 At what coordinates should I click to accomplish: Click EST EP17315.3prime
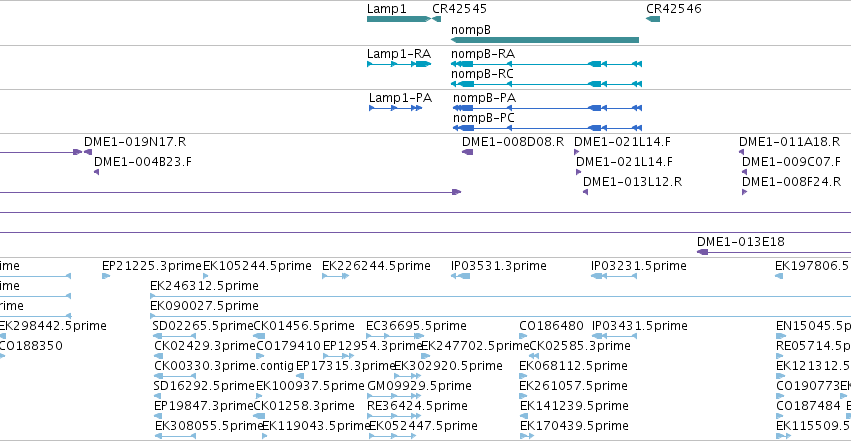[x=300, y=376]
